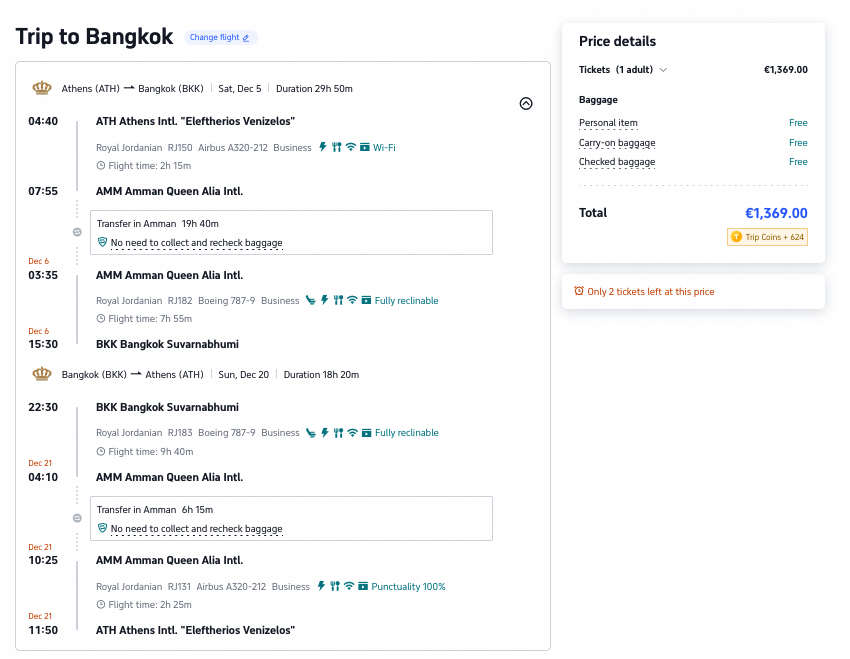Select the power outlet icon on RJ182

pyautogui.click(x=325, y=300)
